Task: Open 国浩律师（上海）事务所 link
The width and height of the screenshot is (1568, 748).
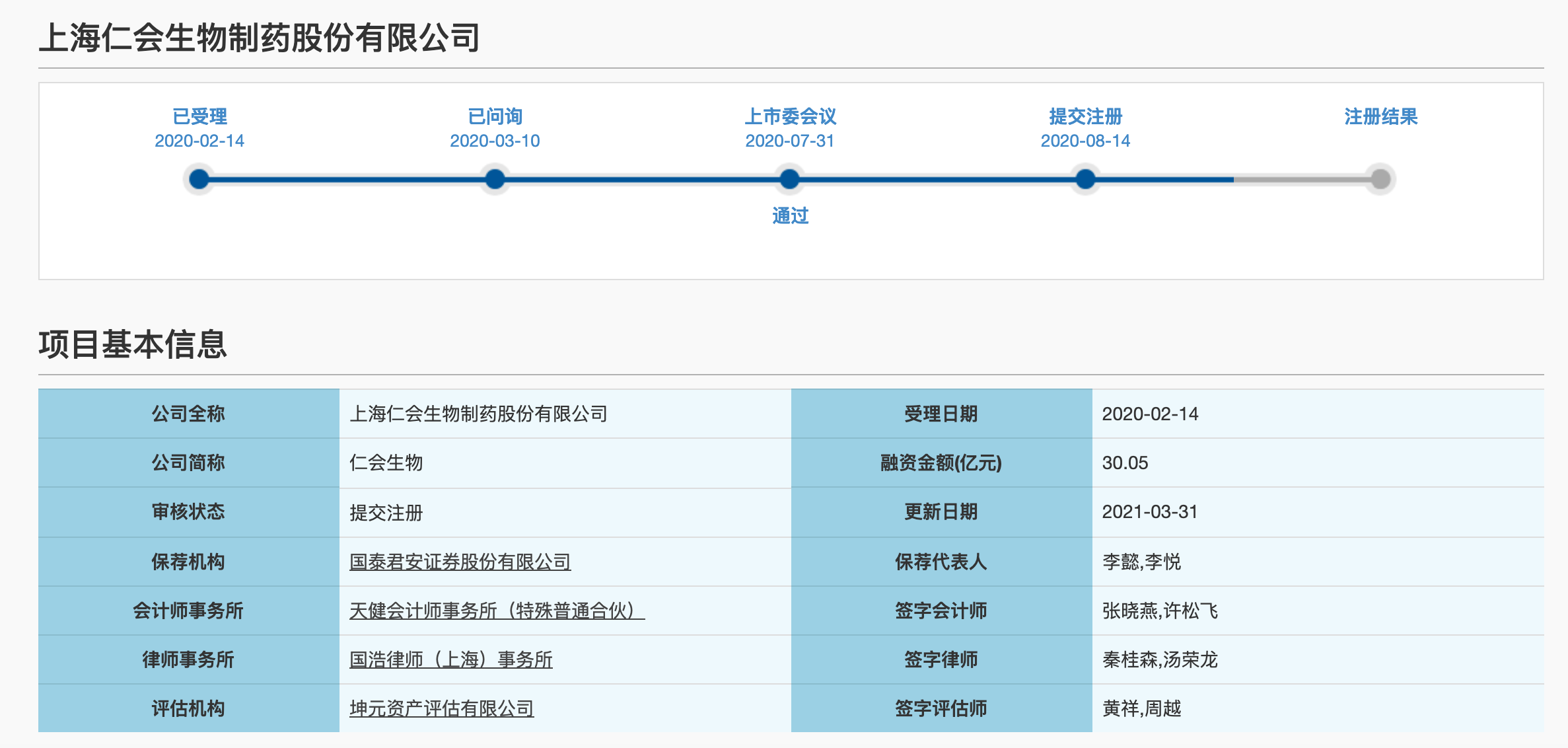Action: (x=450, y=659)
